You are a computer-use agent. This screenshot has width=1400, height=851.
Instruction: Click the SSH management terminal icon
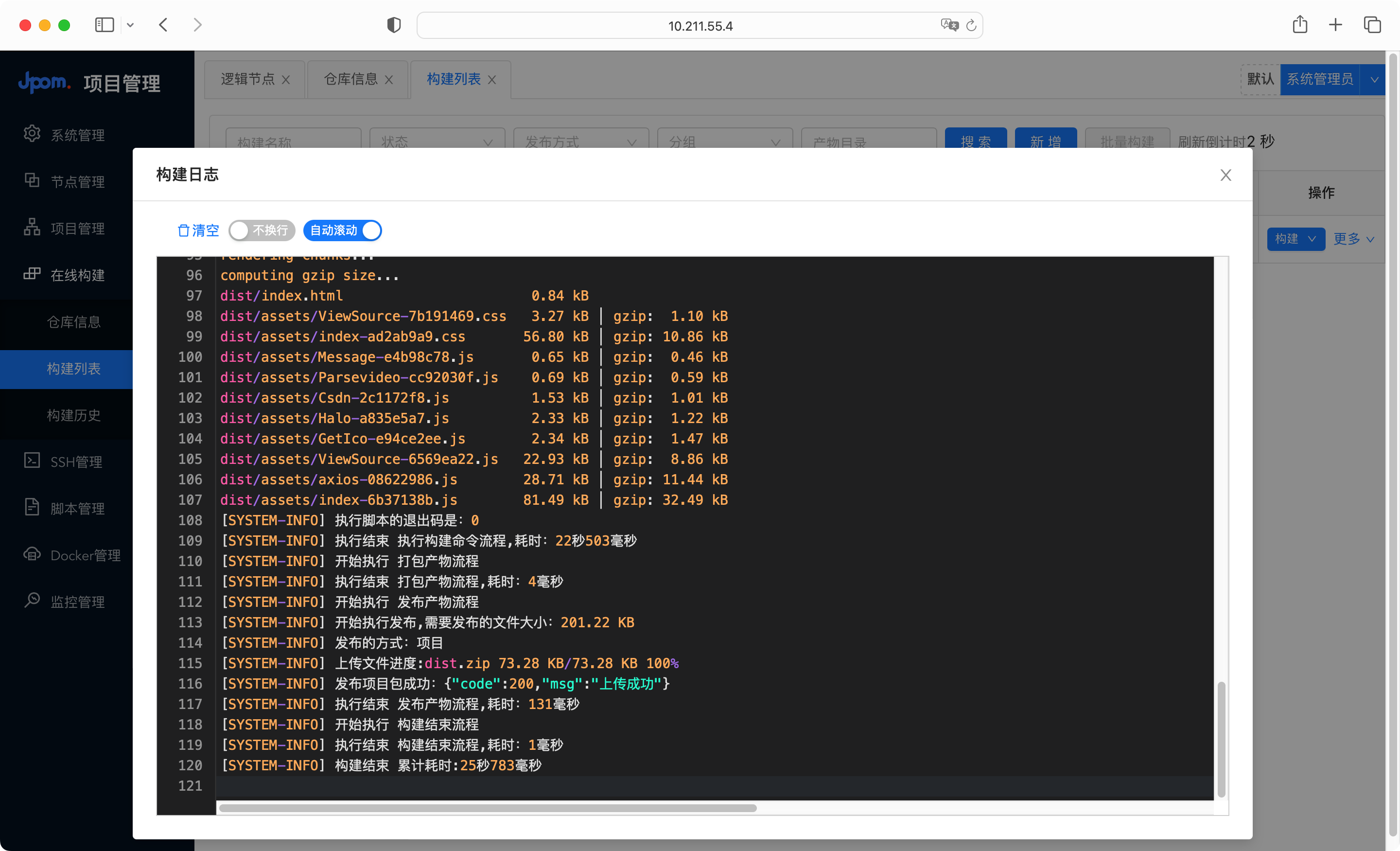[x=32, y=460]
